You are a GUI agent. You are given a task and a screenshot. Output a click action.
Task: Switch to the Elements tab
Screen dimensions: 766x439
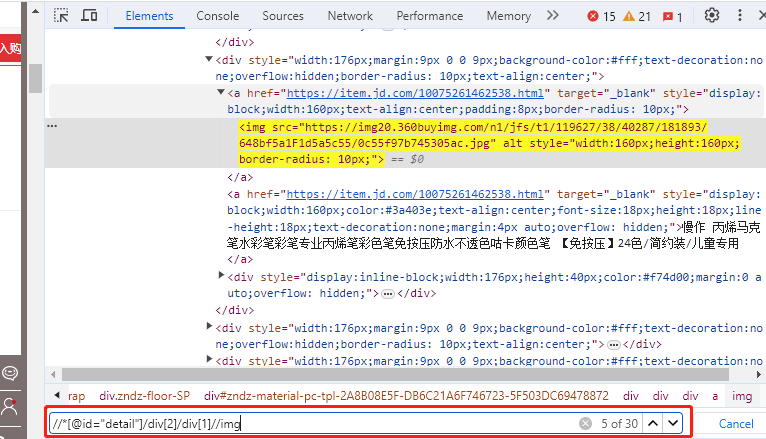[149, 16]
